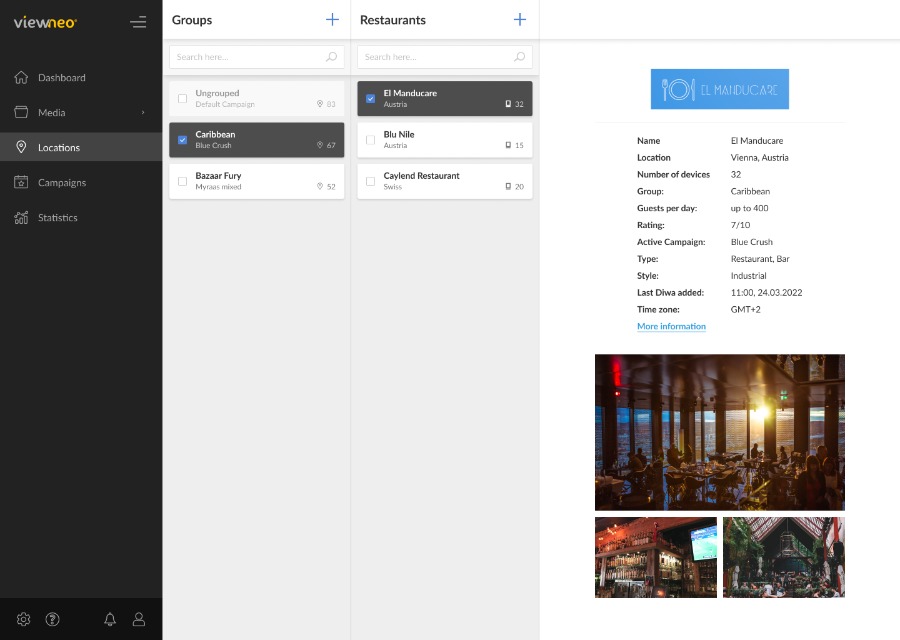
Task: Open user profile icon
Action: [x=139, y=619]
